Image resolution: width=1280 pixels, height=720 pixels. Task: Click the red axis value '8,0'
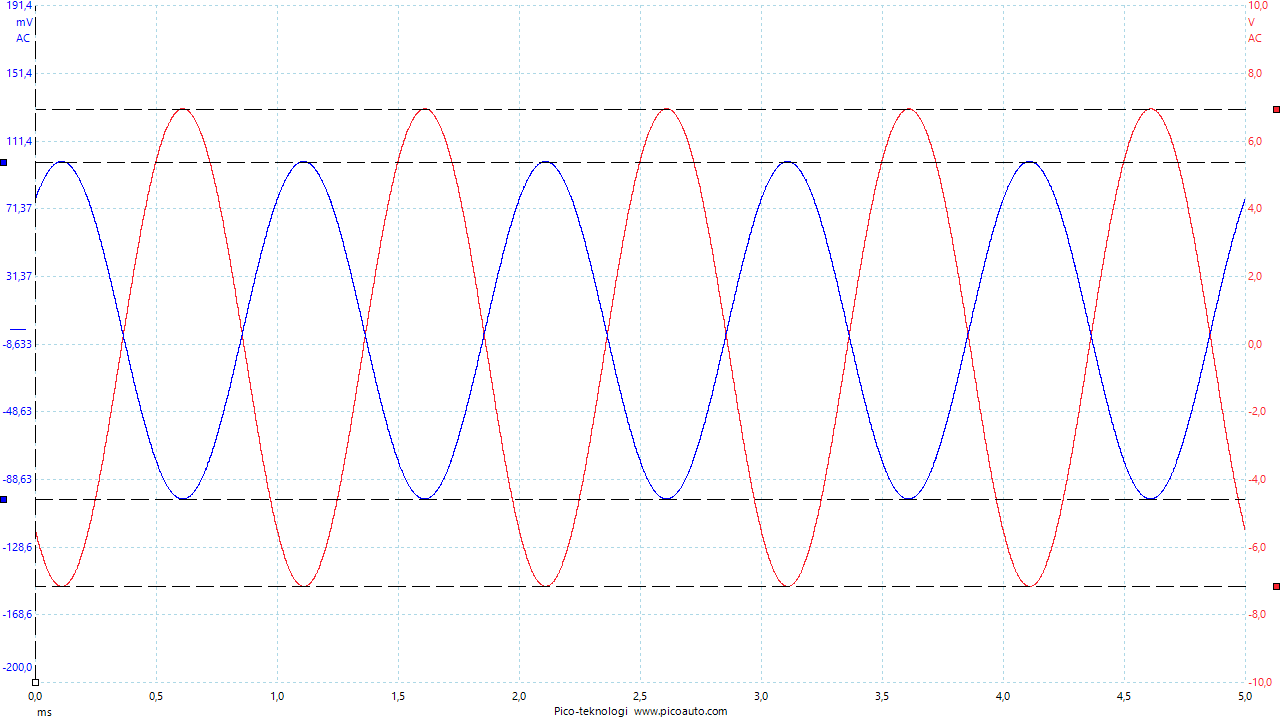pos(1255,73)
